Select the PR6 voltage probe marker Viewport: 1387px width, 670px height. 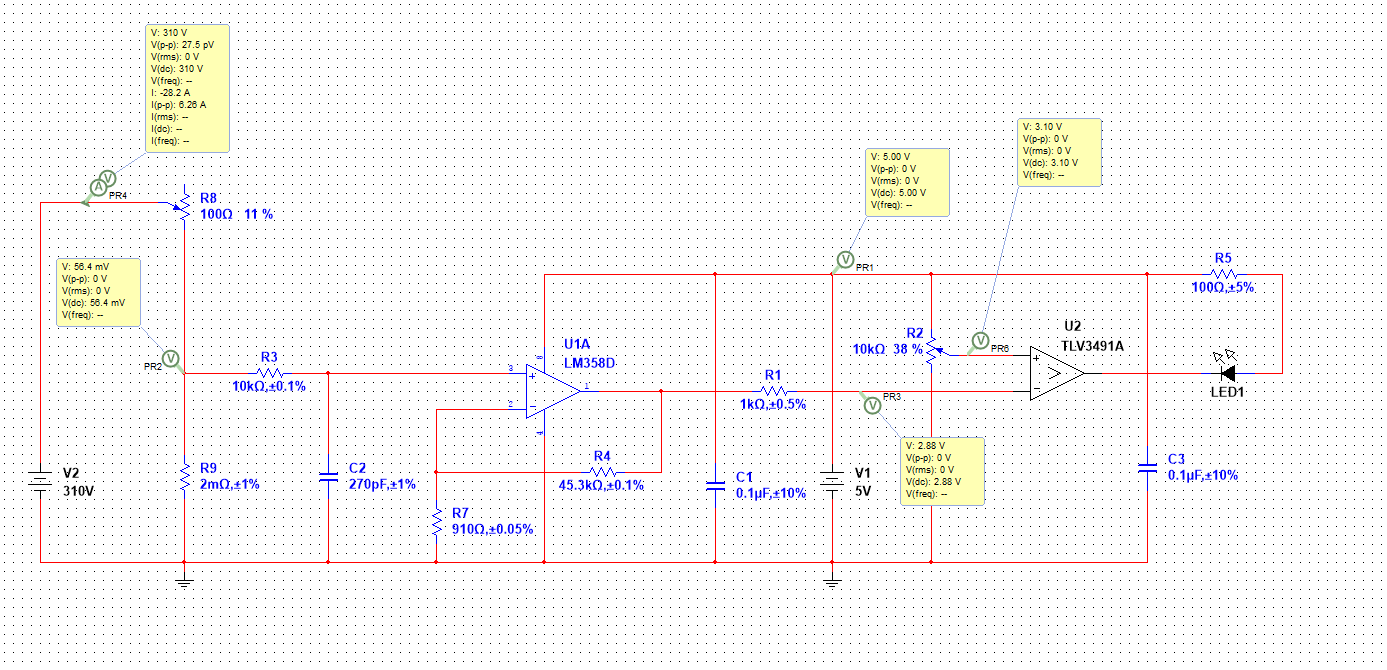click(x=980, y=340)
